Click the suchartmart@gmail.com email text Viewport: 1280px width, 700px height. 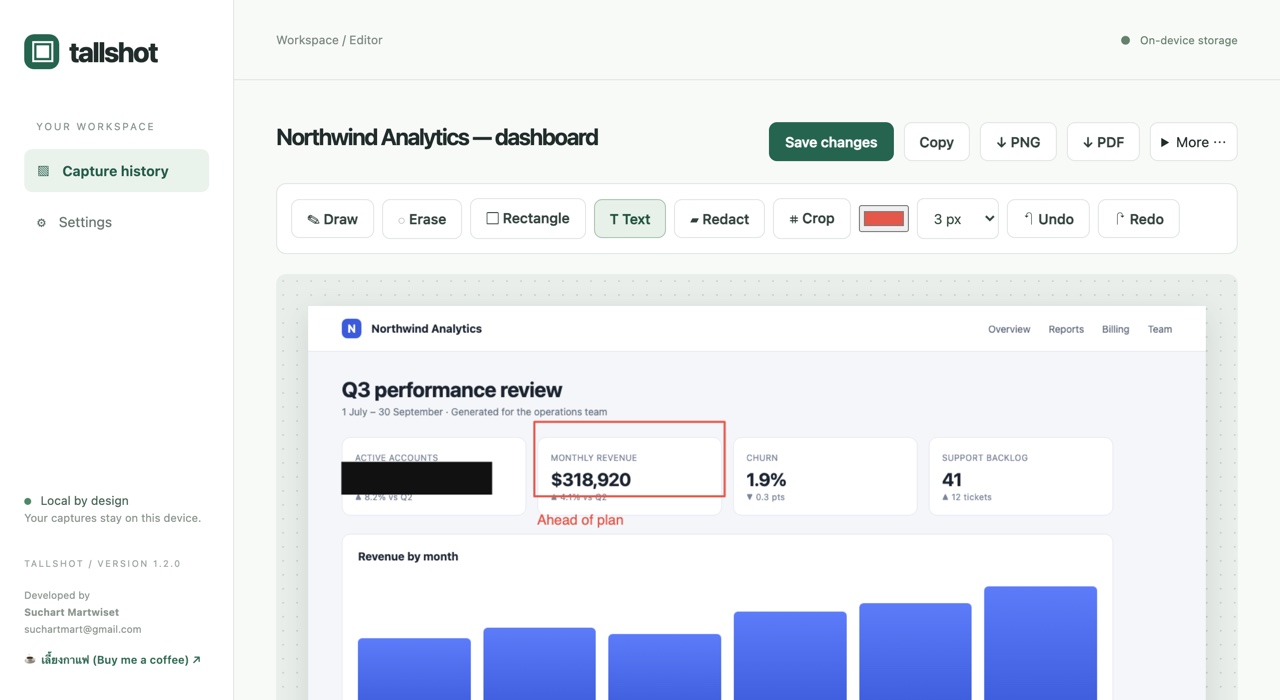click(x=83, y=629)
